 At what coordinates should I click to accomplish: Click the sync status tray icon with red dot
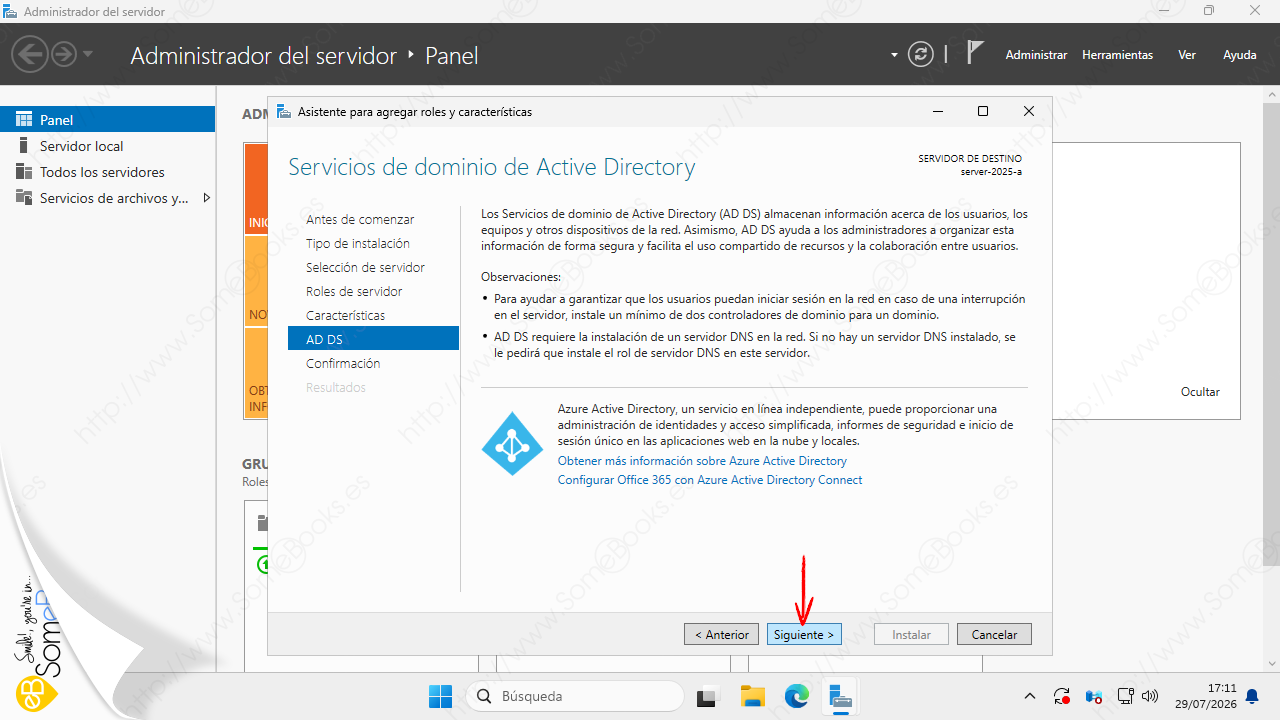1062,696
